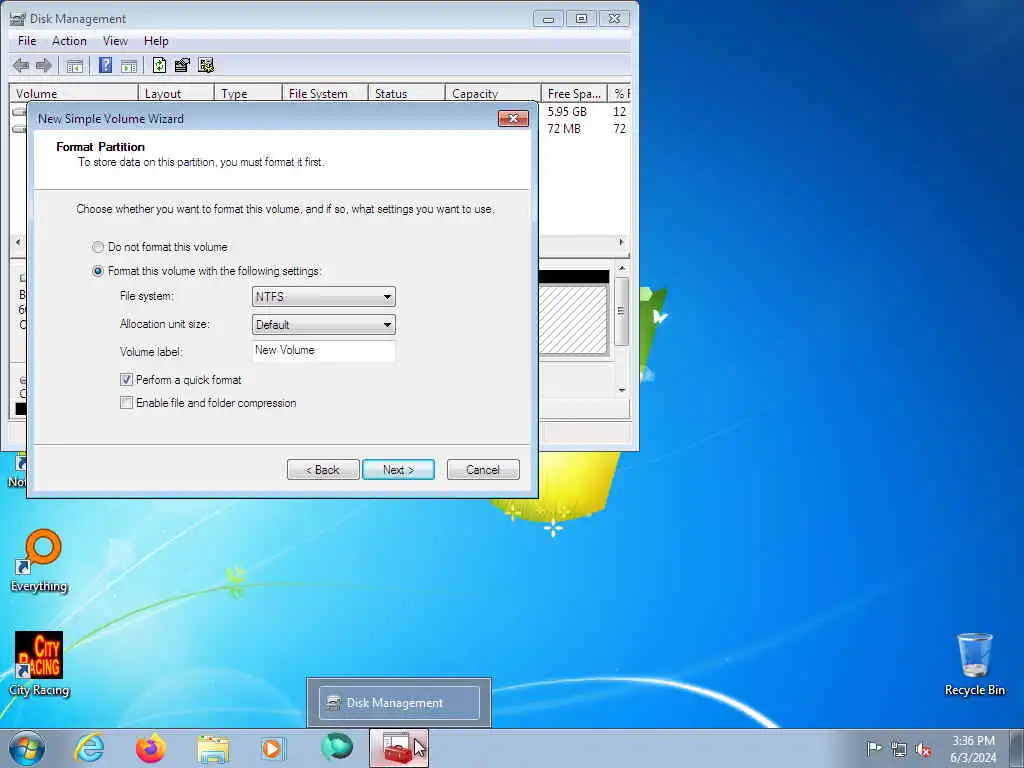Click the muted volume icon in the system tray
The height and width of the screenshot is (768, 1024).
point(923,750)
